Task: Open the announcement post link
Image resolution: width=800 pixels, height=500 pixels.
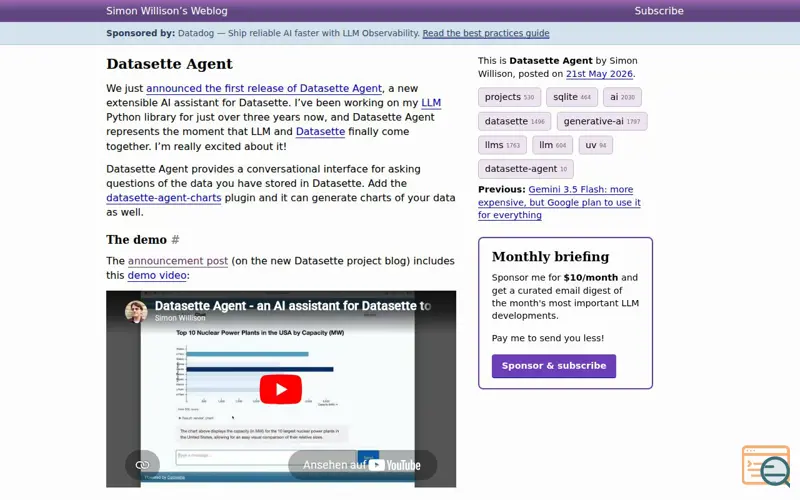Action: tap(178, 261)
